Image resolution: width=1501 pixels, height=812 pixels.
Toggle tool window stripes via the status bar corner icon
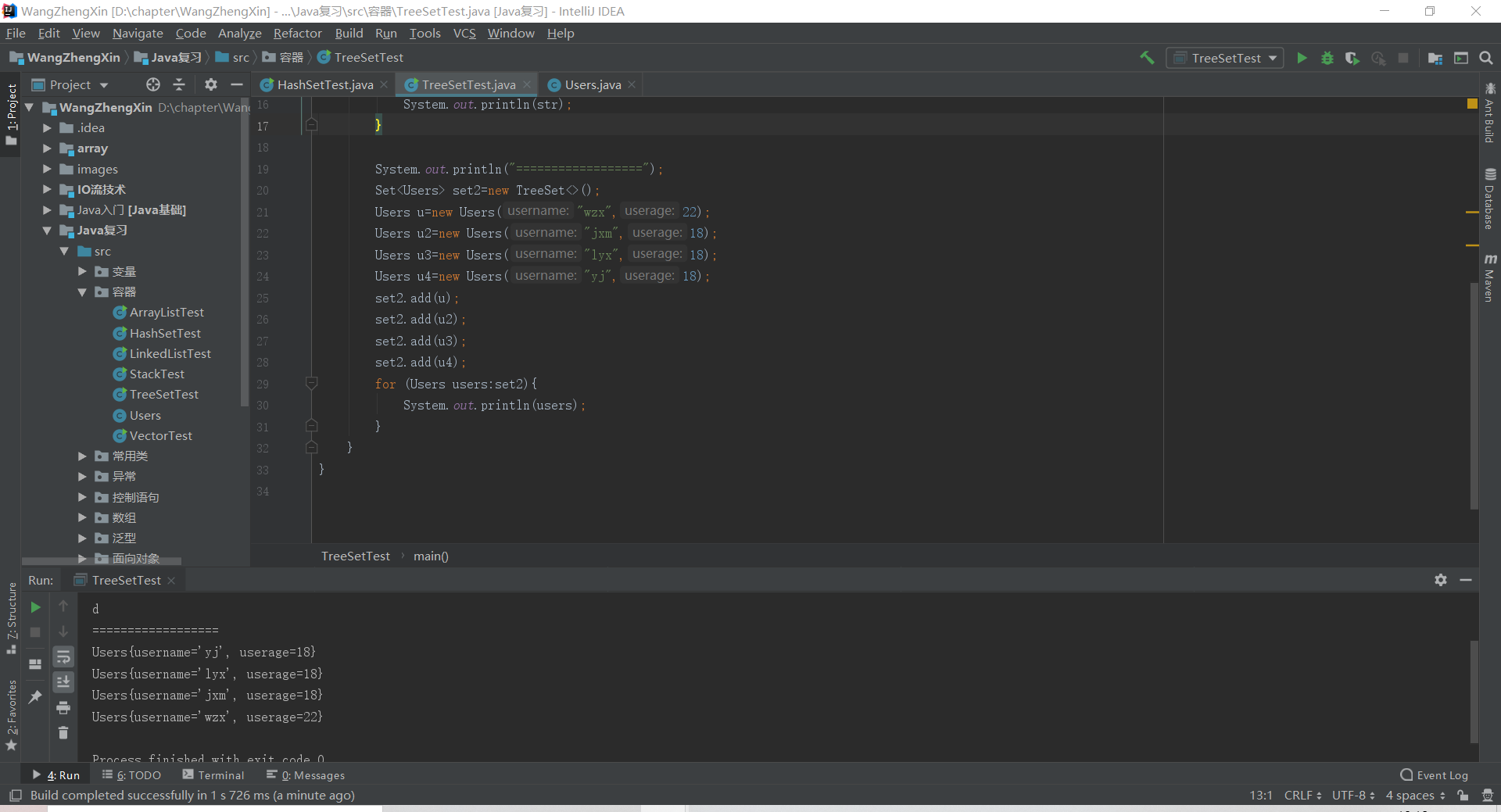[15, 796]
